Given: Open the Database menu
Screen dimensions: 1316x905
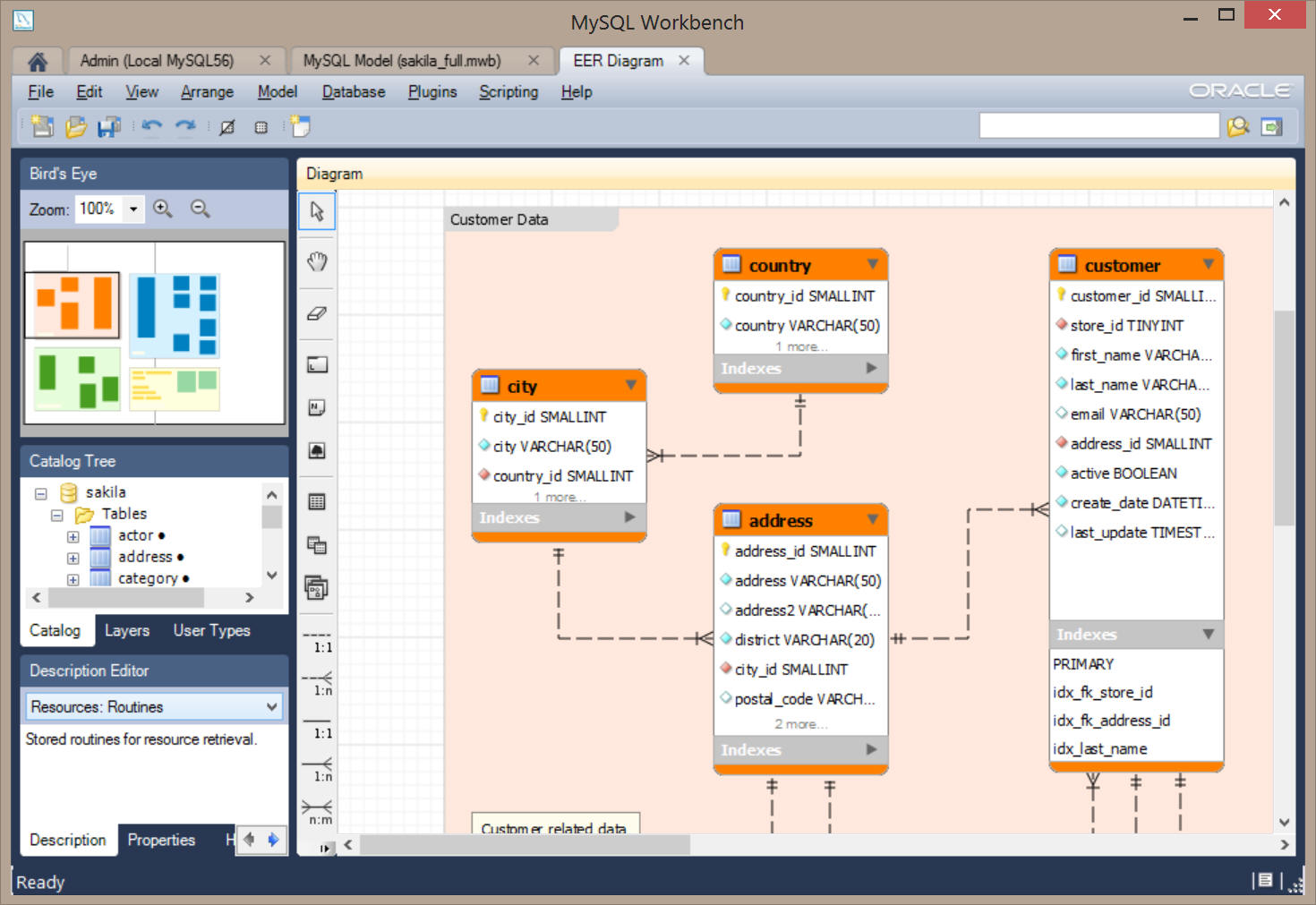Looking at the screenshot, I should tap(354, 91).
